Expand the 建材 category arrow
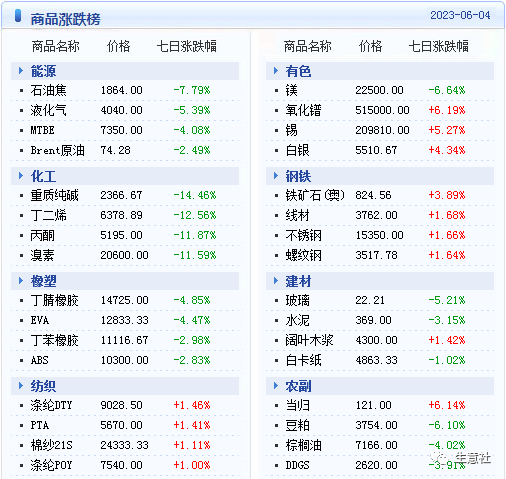Screen dimensions: 506x479 click(x=276, y=281)
